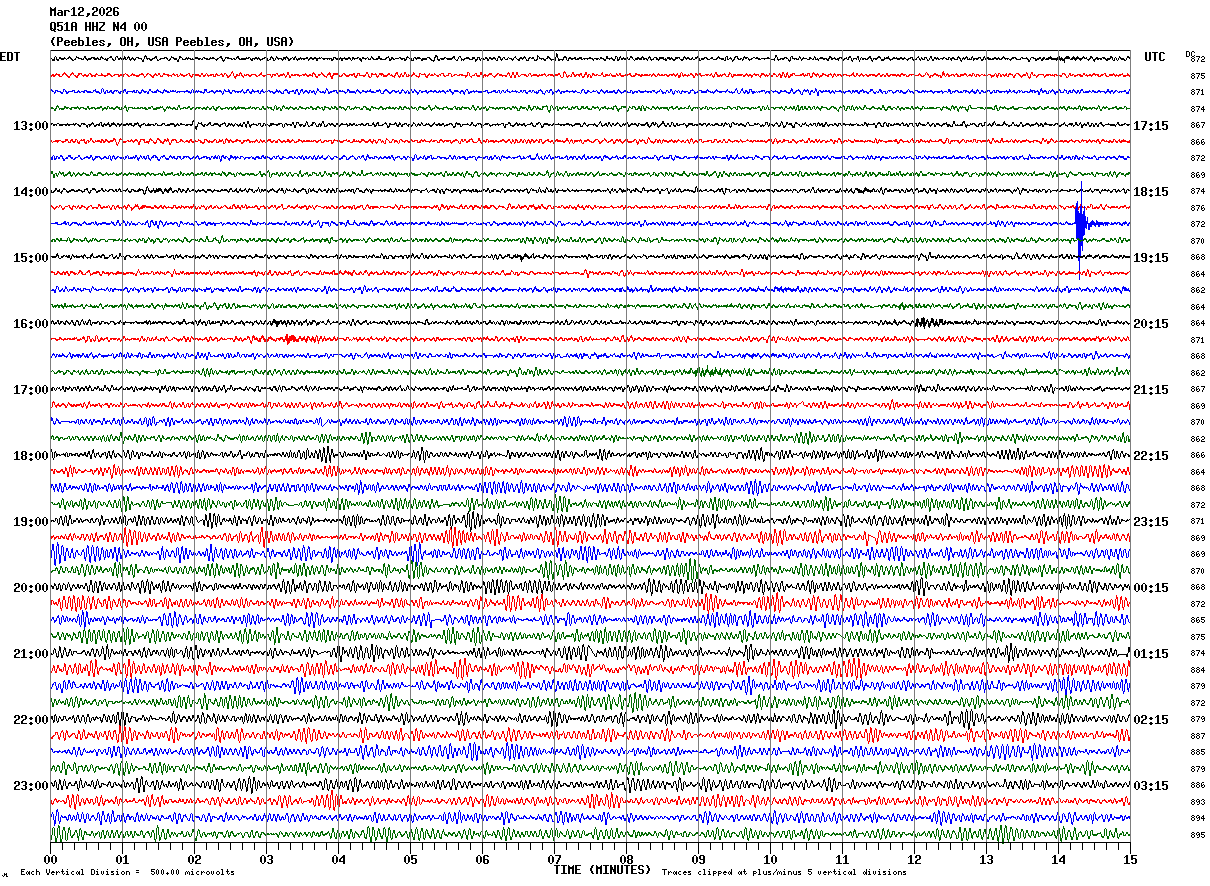Select the 17:00 EDT row label
This screenshot has height=886, width=1210.
30,390
